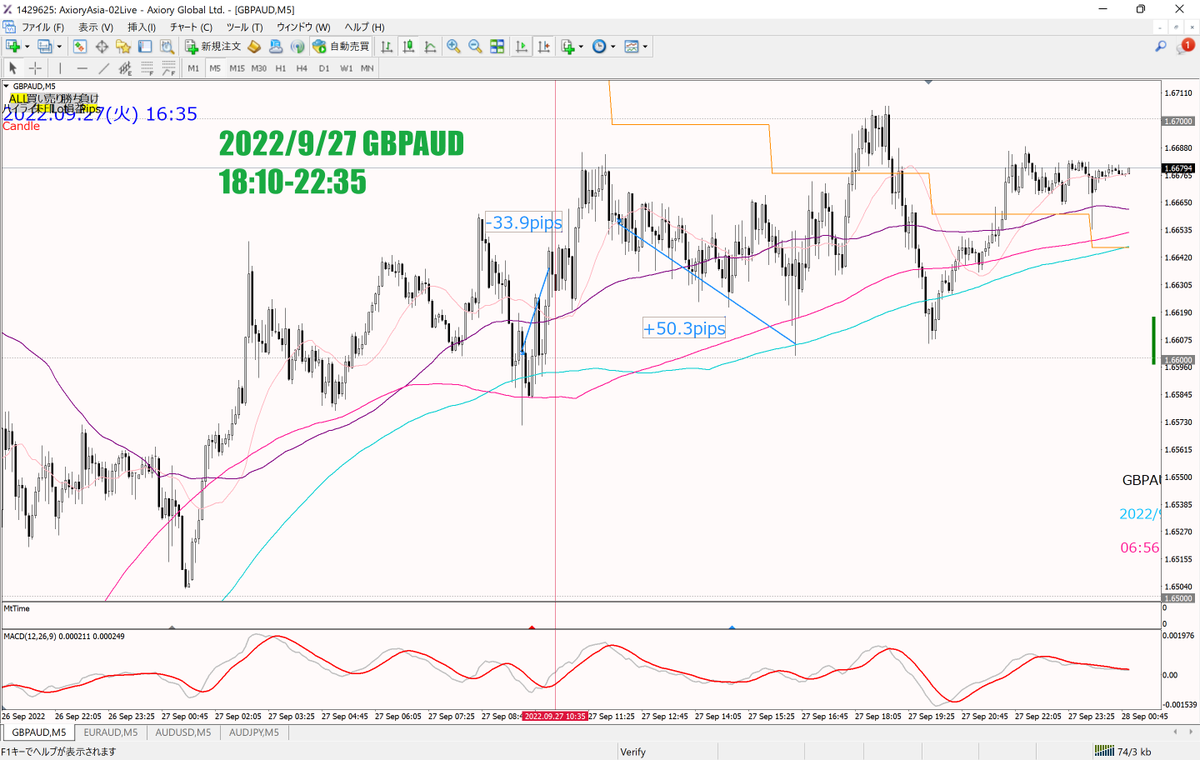
Task: Launch MetaEditor via yellow book icon
Action: click(x=254, y=46)
